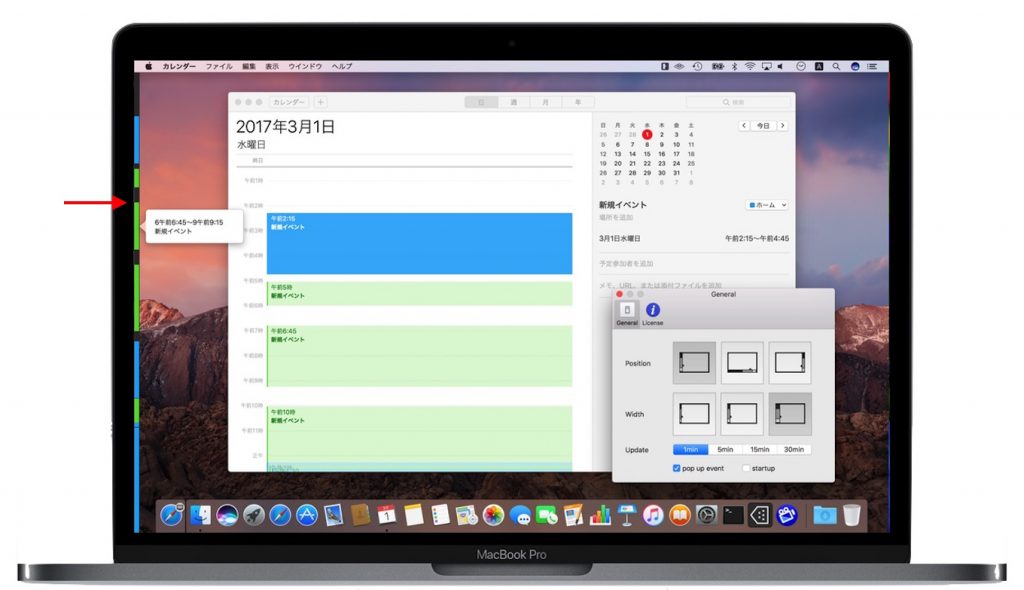The width and height of the screenshot is (1024, 590).
Task: Open the App Store Dock icon
Action: pyautogui.click(x=307, y=516)
